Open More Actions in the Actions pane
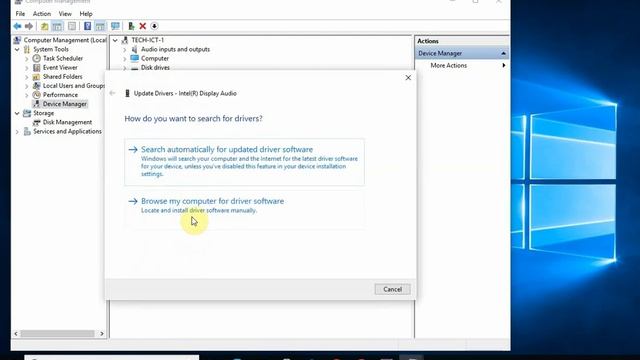The height and width of the screenshot is (360, 640). (x=448, y=65)
